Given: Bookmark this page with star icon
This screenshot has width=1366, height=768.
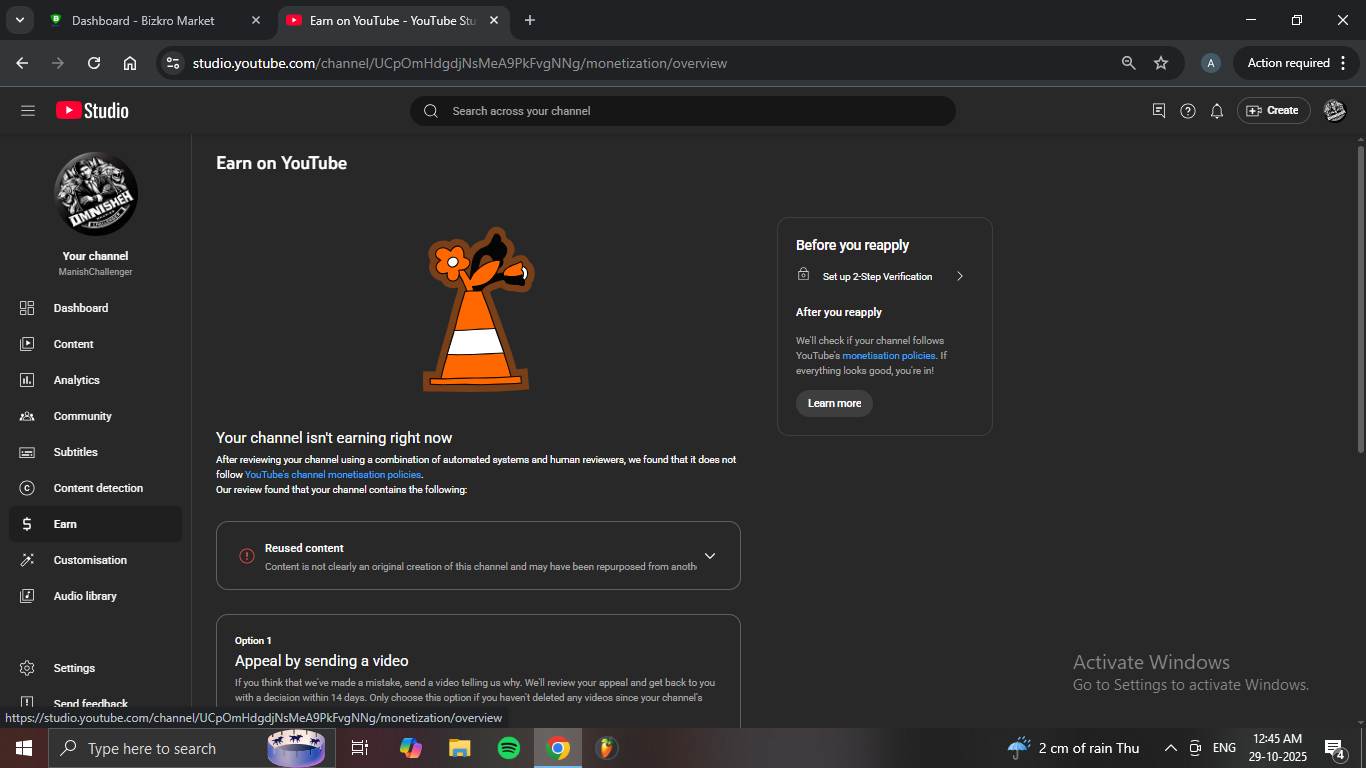Looking at the screenshot, I should pyautogui.click(x=1161, y=63).
